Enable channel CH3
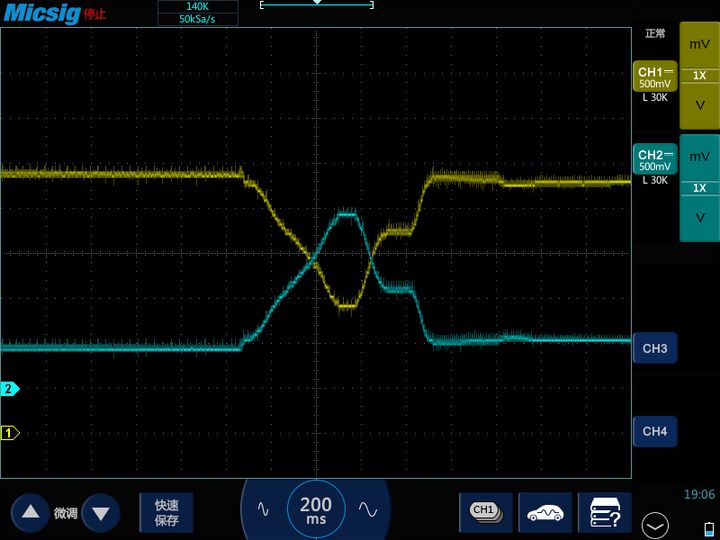720x540 pixels. 655,348
